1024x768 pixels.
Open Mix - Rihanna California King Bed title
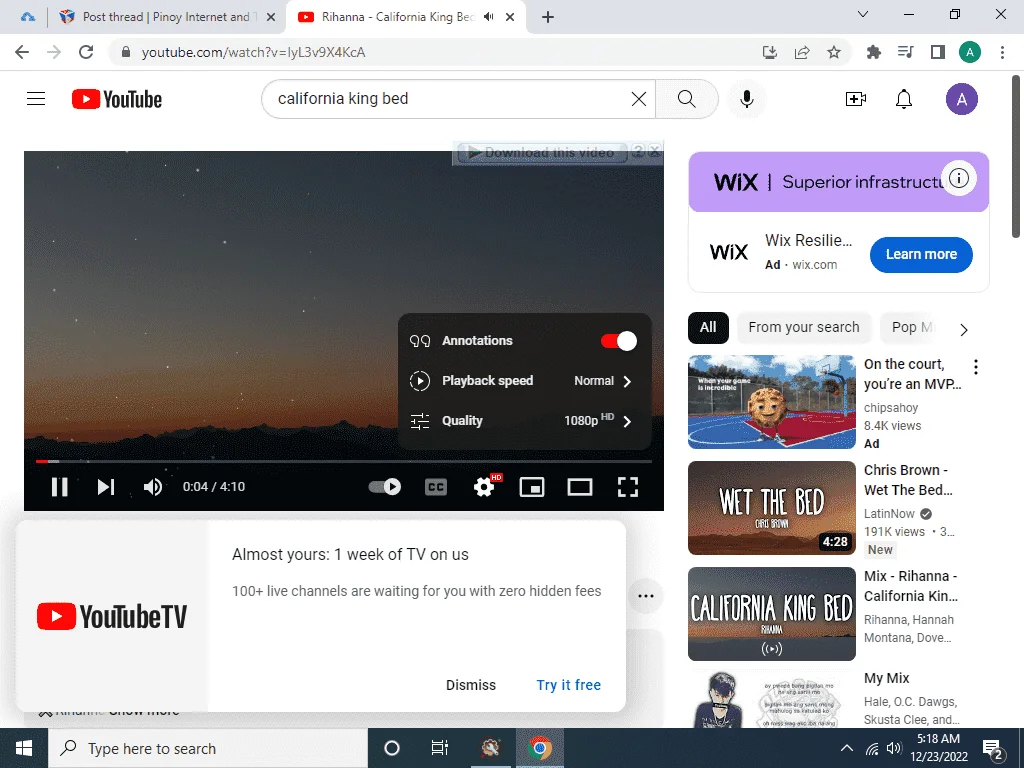pyautogui.click(x=910, y=586)
